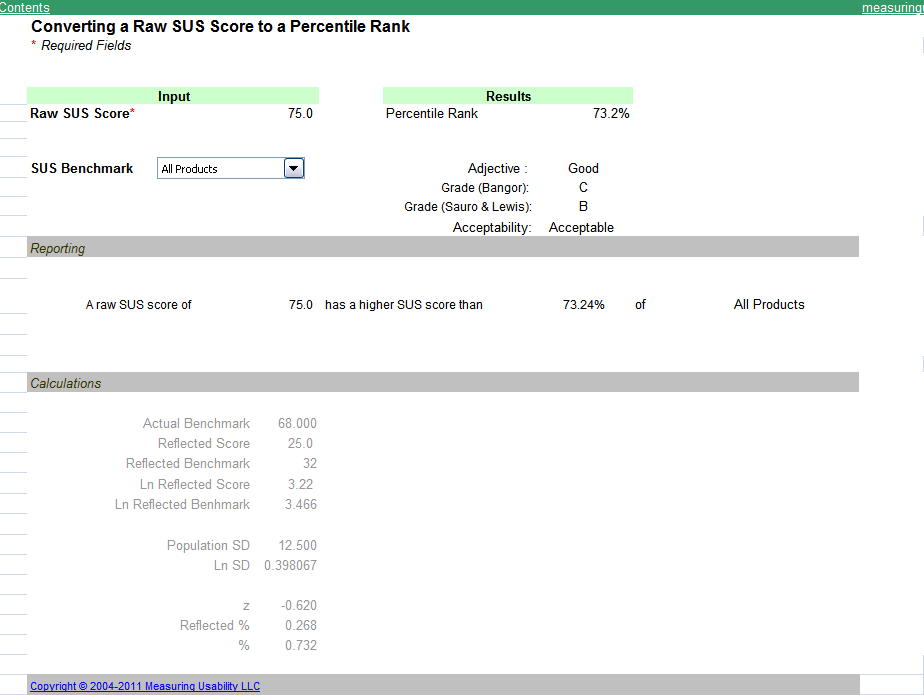Select the Percentile Rank value 73.2%
Image resolution: width=924 pixels, height=695 pixels.
611,113
